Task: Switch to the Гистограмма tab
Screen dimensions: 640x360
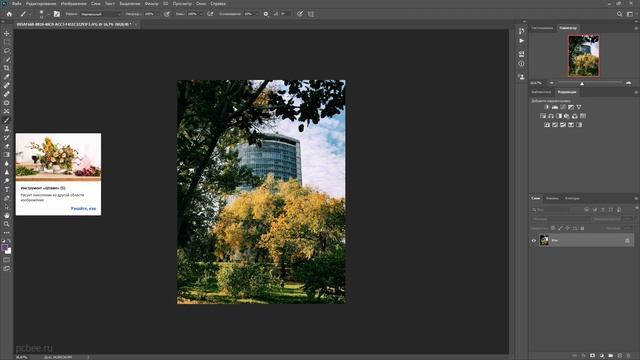Action: click(542, 28)
